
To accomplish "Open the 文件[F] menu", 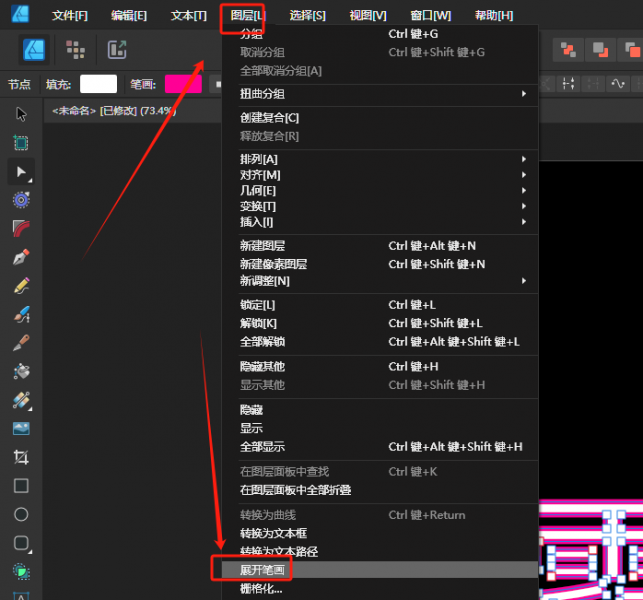I will pyautogui.click(x=70, y=16).
